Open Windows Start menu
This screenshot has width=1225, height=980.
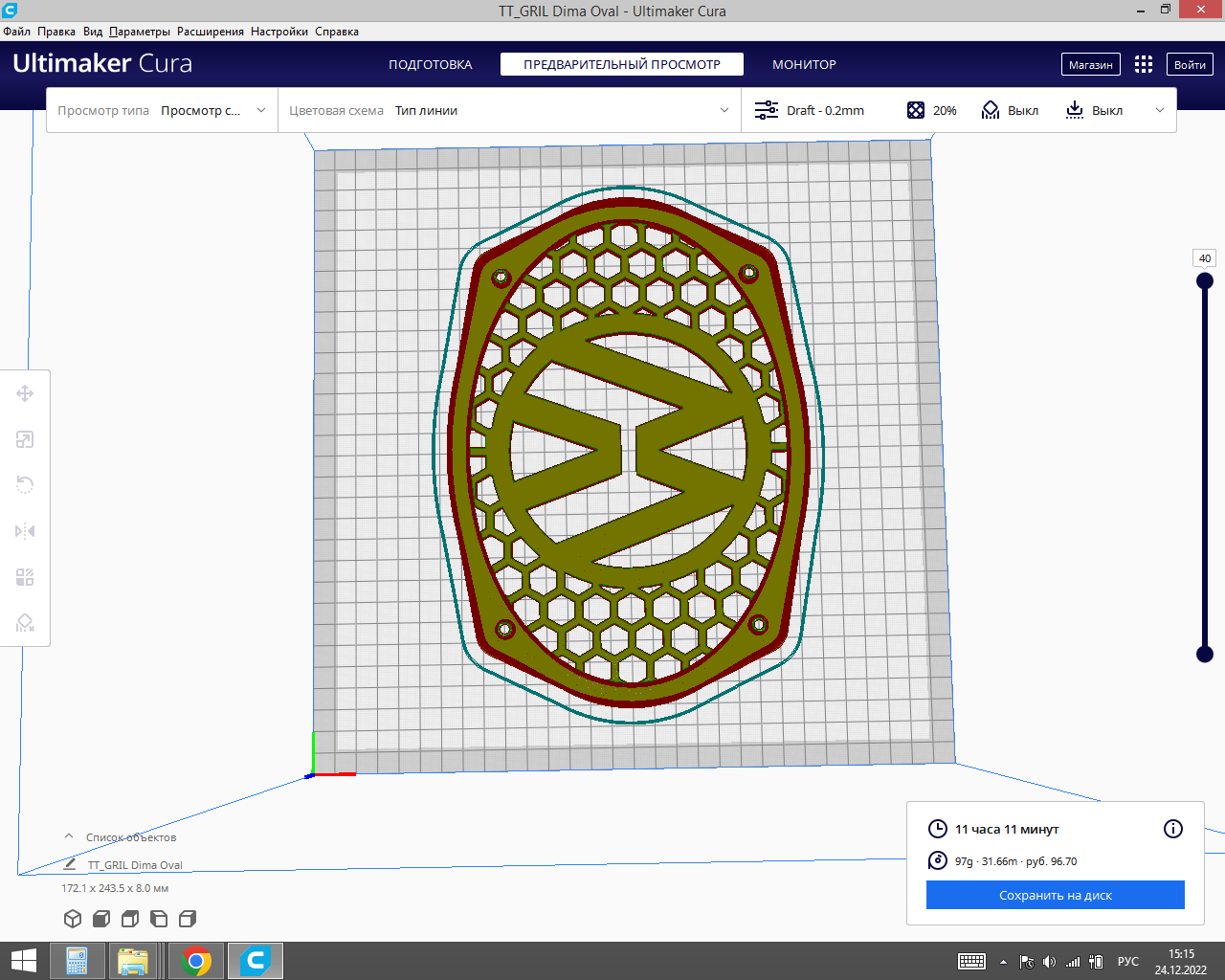coord(23,961)
